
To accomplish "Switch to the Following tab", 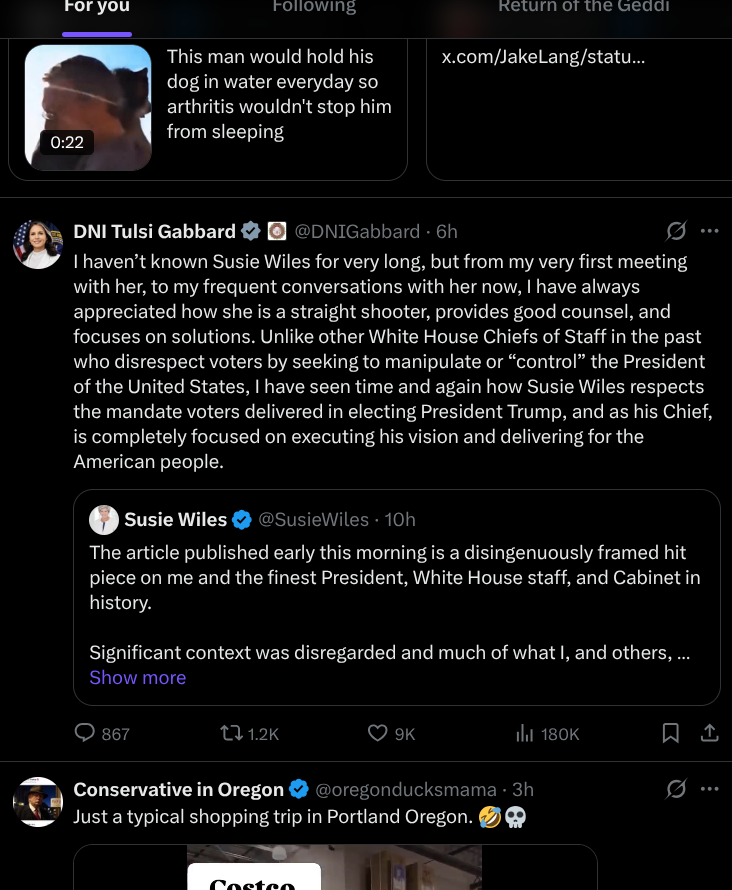I will [x=314, y=8].
